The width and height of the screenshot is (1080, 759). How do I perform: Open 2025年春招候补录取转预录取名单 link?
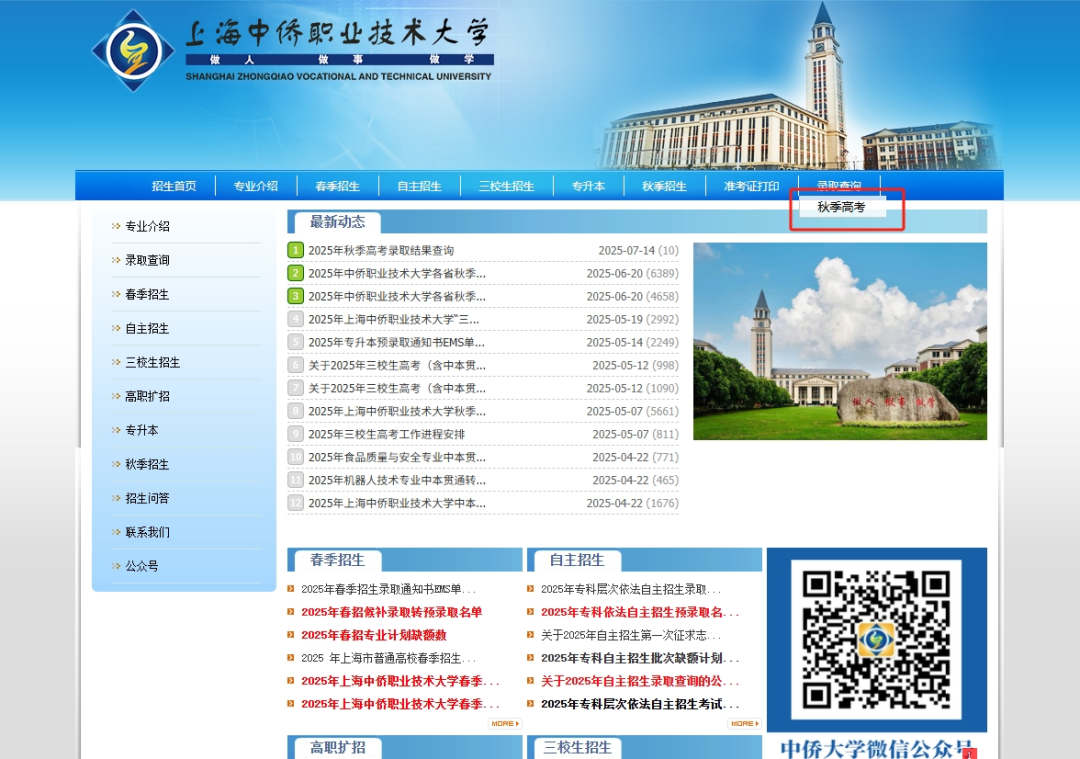[x=392, y=612]
